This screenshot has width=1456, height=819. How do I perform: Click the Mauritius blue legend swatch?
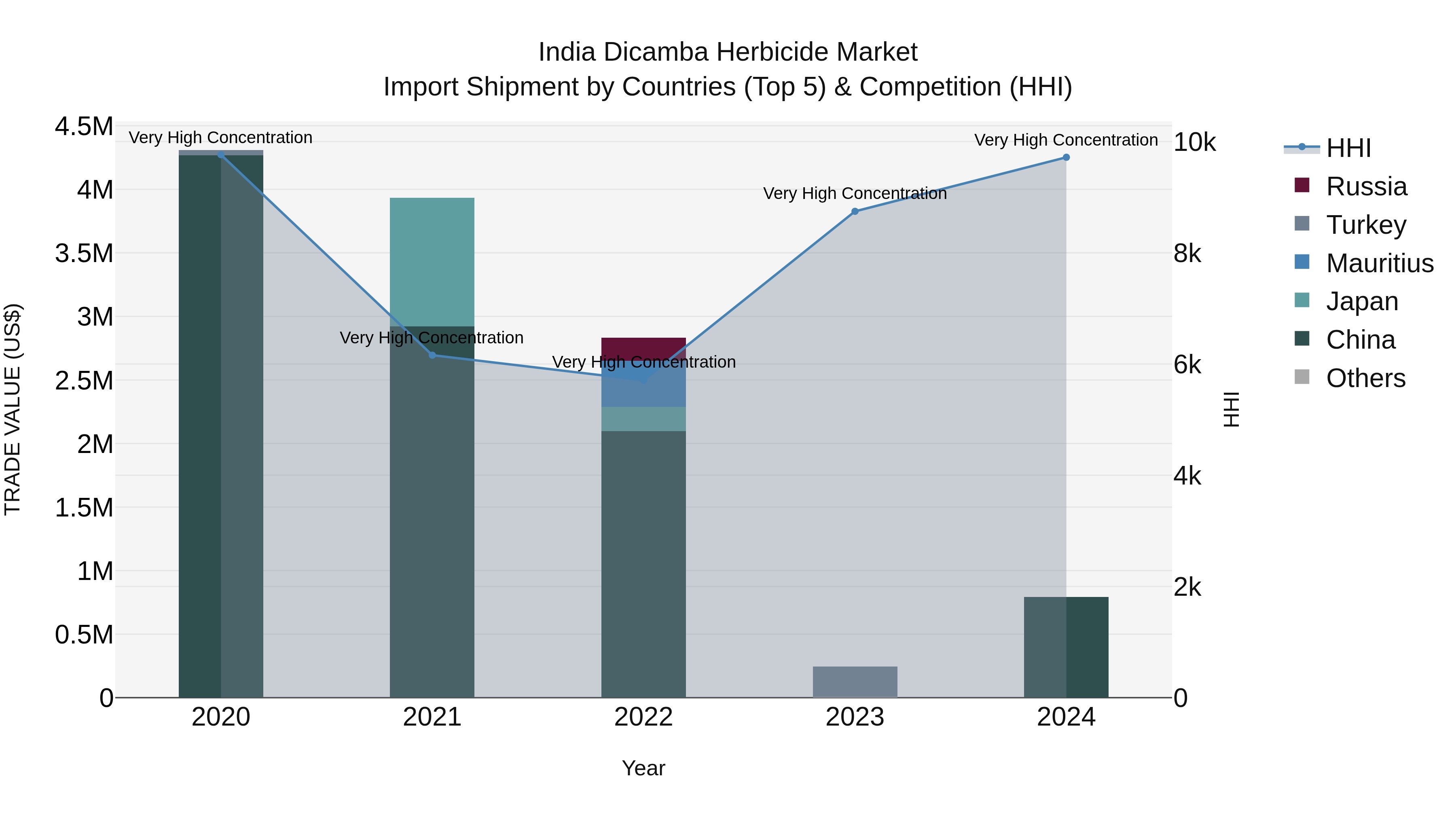coord(1302,262)
